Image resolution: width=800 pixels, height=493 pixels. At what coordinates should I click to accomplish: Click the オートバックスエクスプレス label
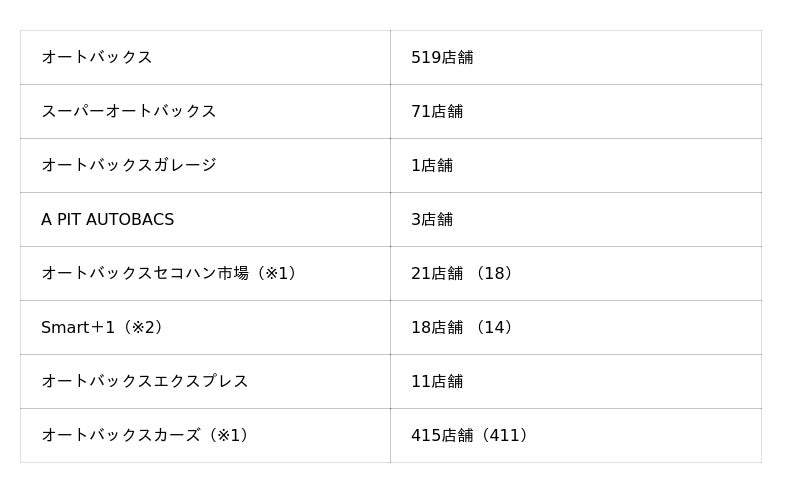pos(144,381)
